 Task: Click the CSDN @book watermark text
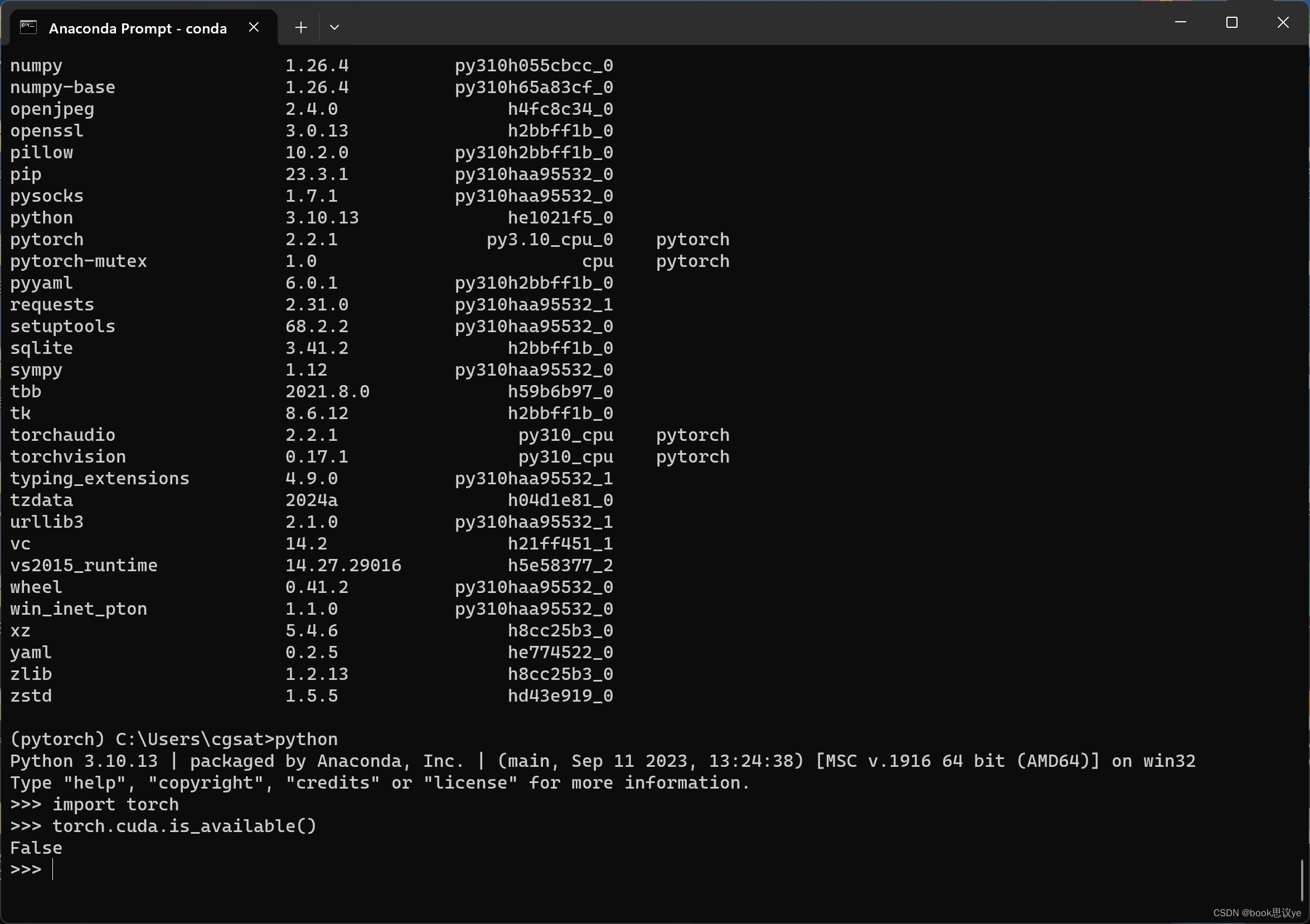[1256, 913]
